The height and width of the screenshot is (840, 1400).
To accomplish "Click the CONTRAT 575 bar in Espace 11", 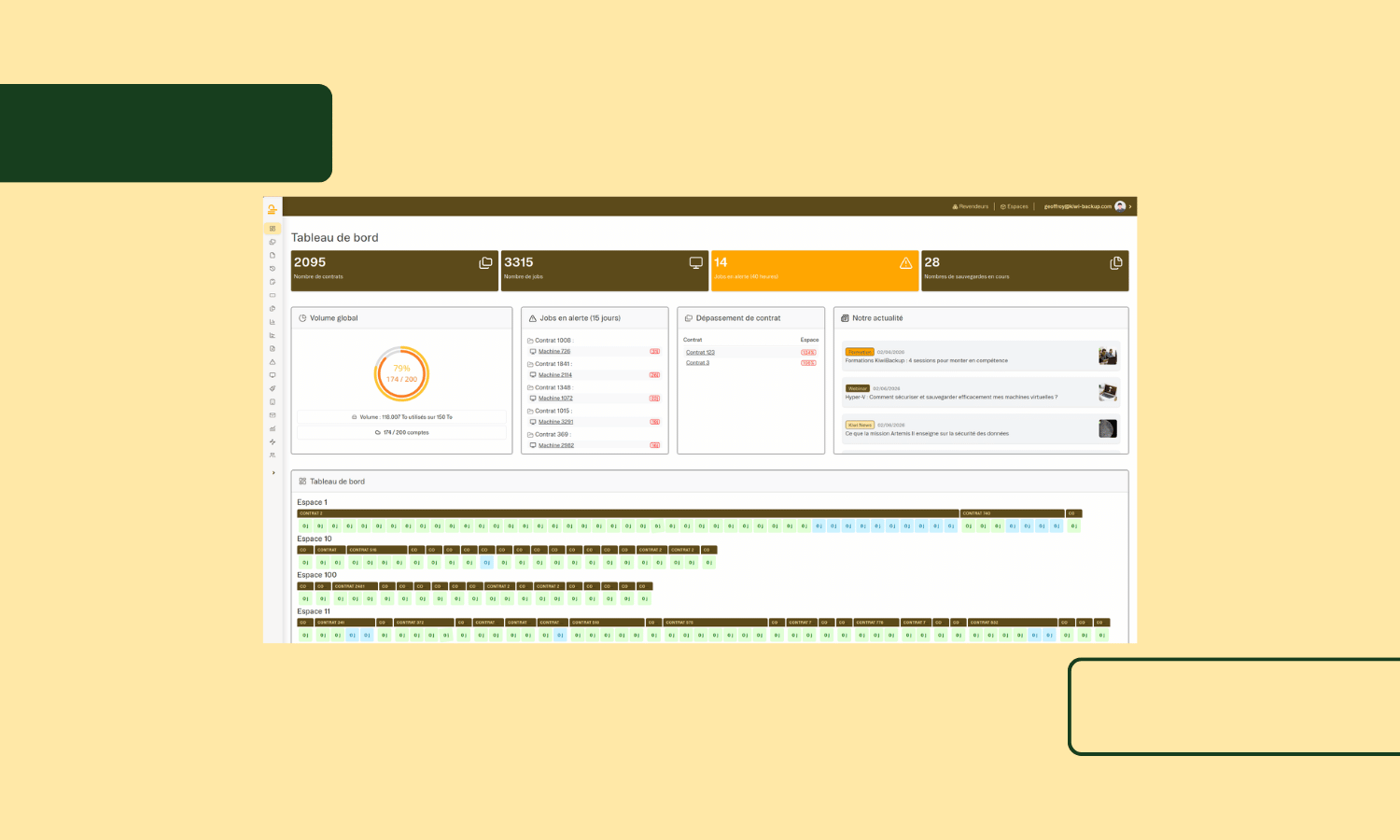I will pyautogui.click(x=716, y=623).
